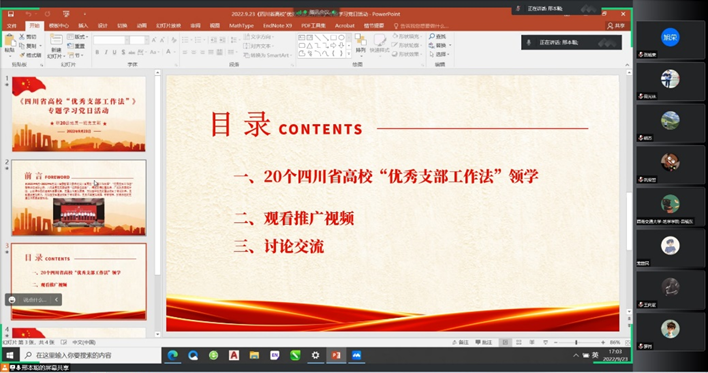Expand the shapes gallery more arrow
The width and height of the screenshot is (708, 373).
pos(348,54)
